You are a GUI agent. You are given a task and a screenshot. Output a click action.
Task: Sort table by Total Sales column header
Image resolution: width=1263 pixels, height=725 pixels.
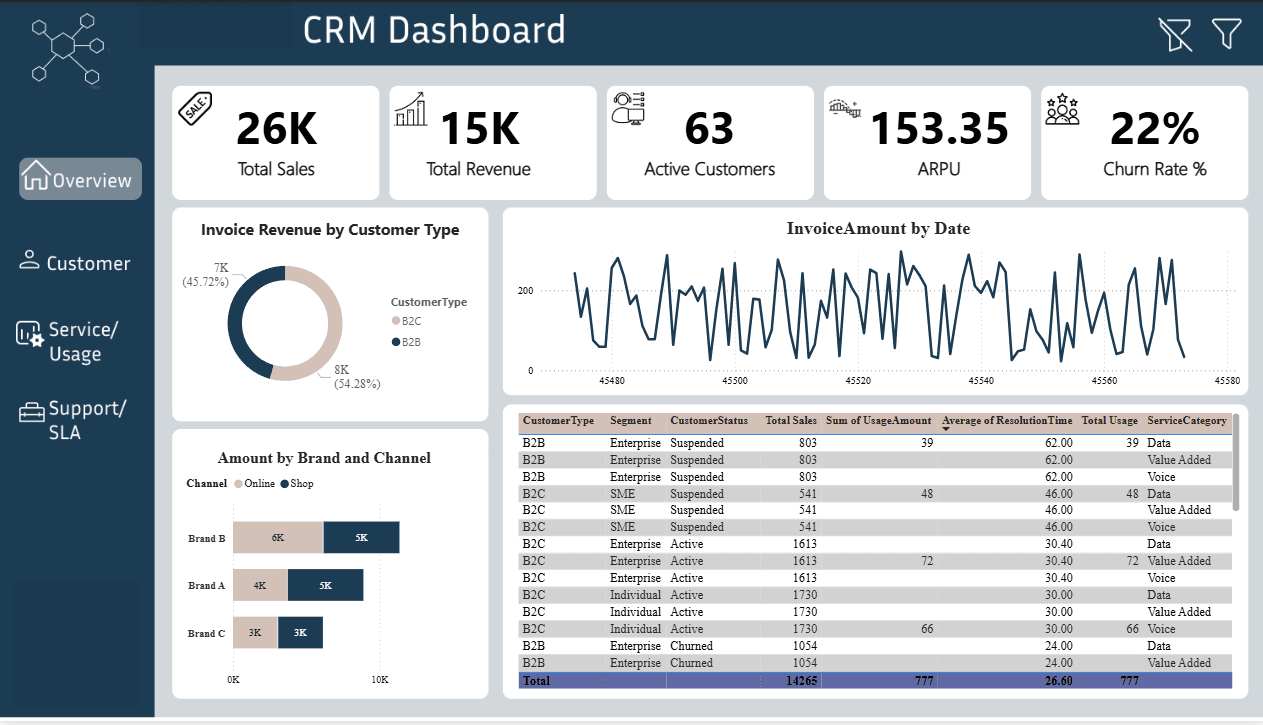click(791, 421)
